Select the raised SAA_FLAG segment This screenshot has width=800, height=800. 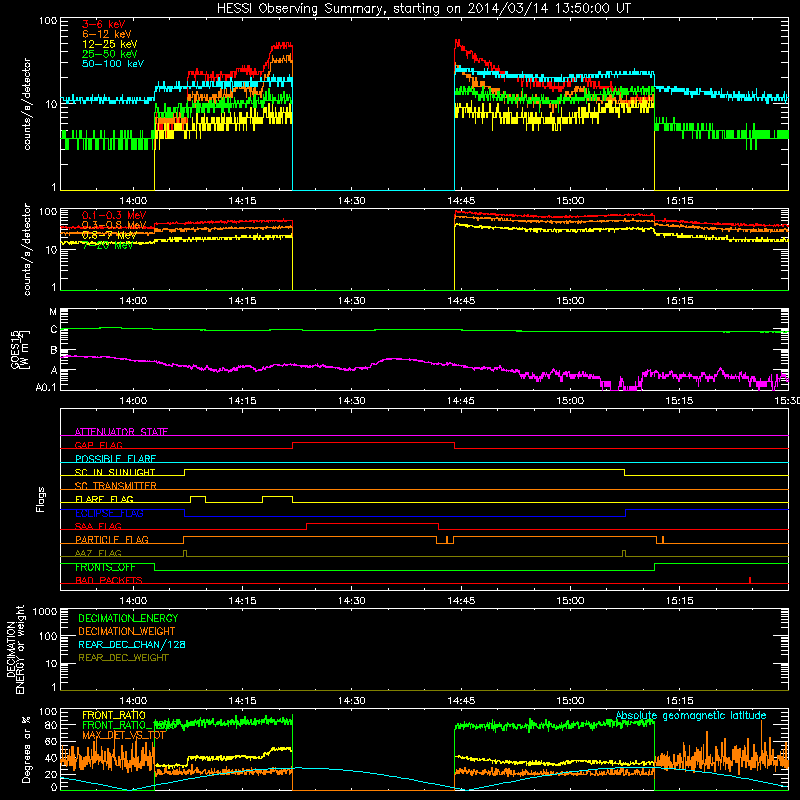(372, 523)
